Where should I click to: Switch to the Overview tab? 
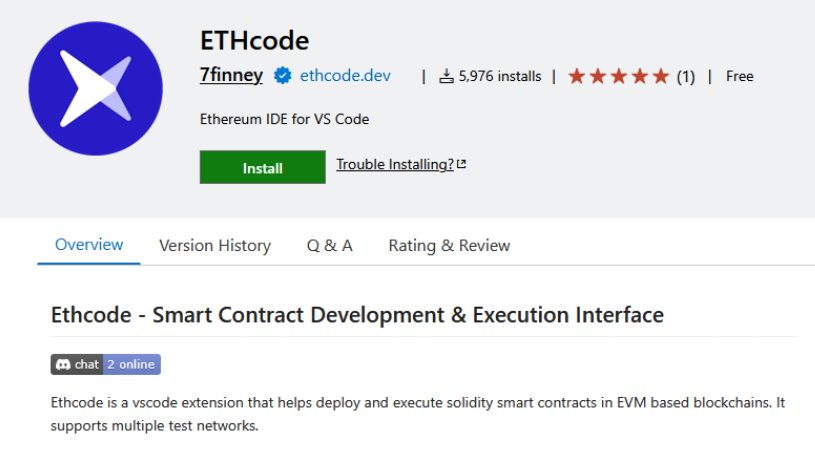[89, 245]
